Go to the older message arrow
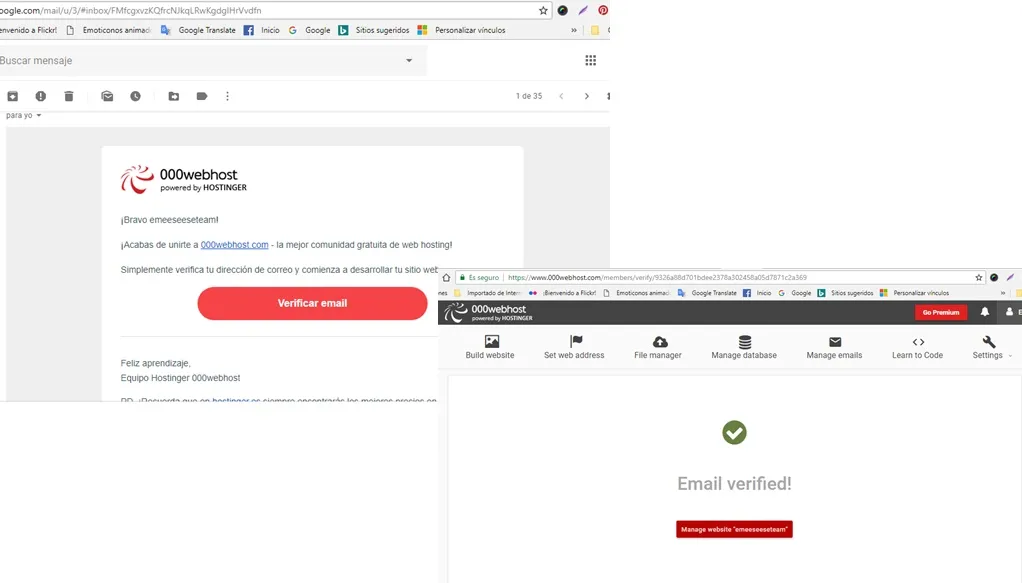 [587, 96]
